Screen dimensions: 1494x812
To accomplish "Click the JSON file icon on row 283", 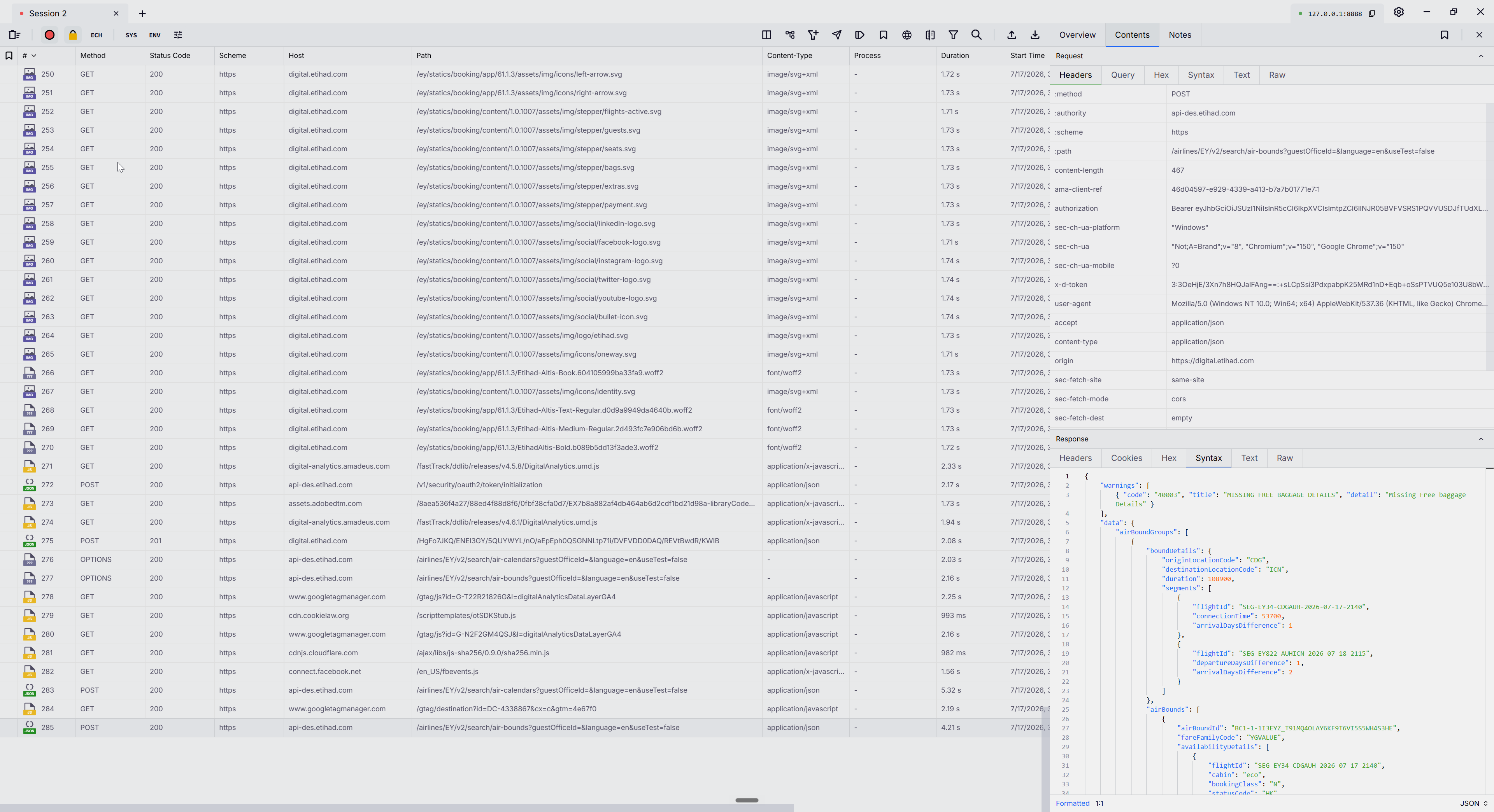I will tap(29, 690).
